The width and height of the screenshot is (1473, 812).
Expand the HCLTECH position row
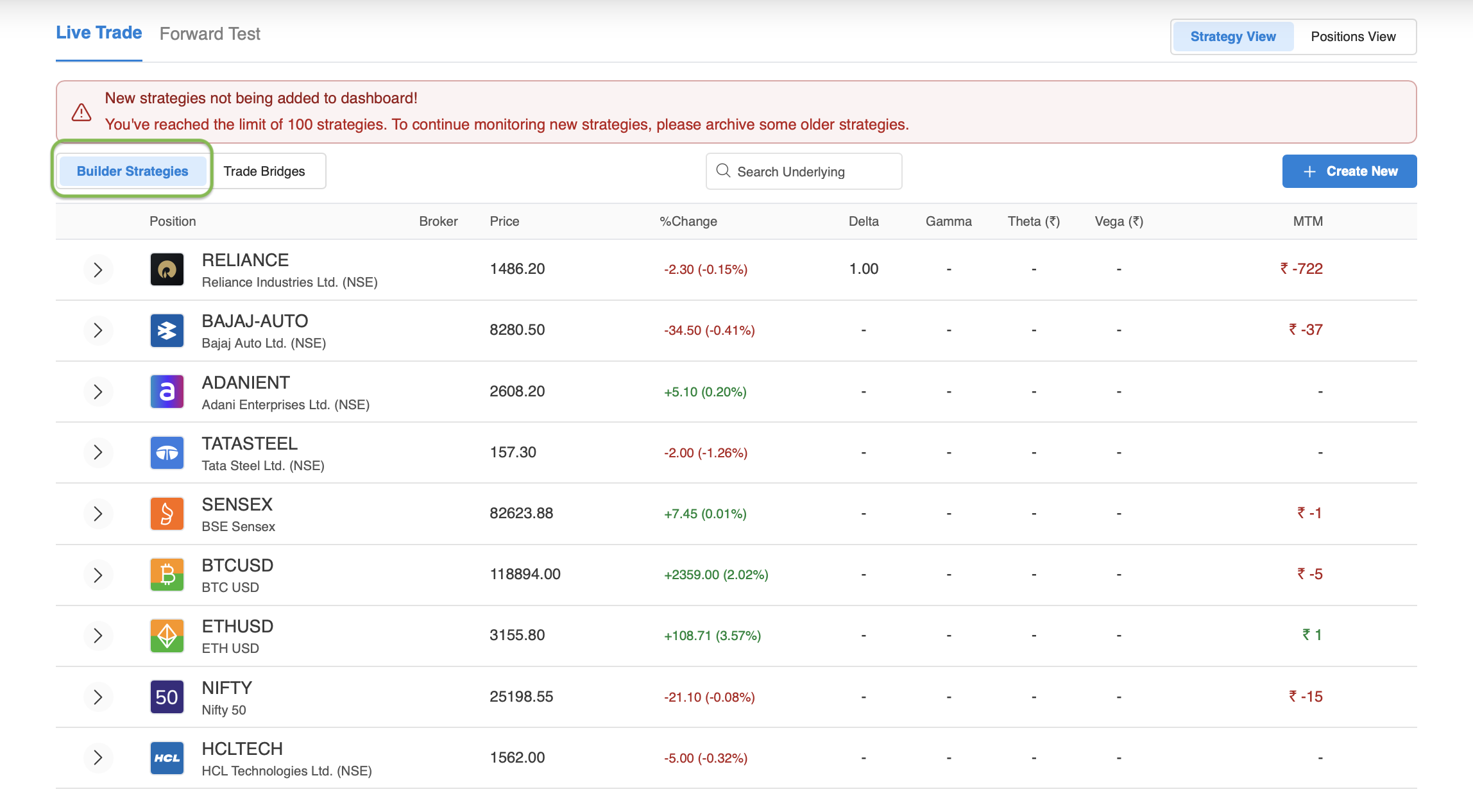(x=98, y=758)
